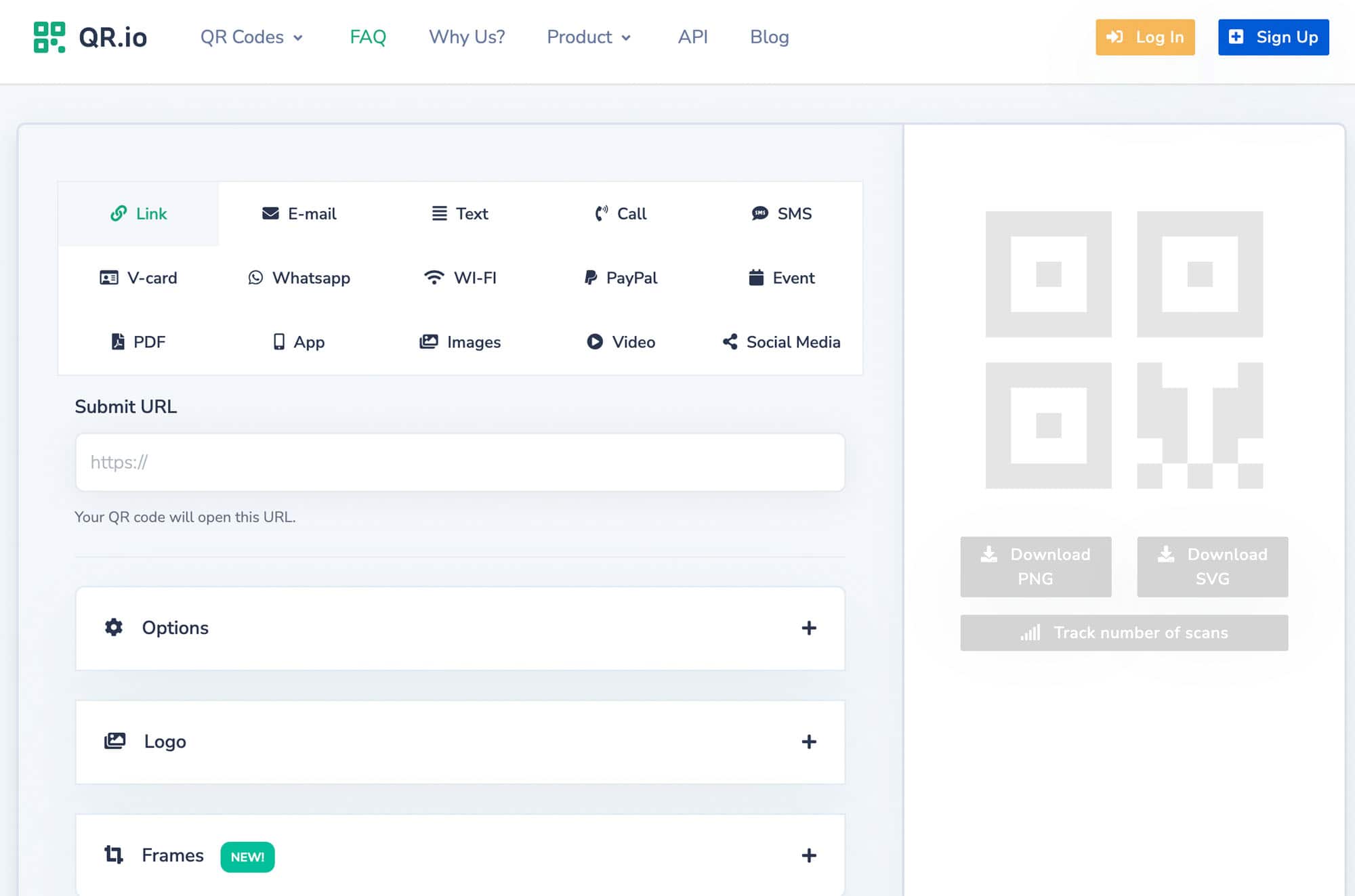Click the Sign Up button
The width and height of the screenshot is (1355, 896).
tap(1274, 37)
